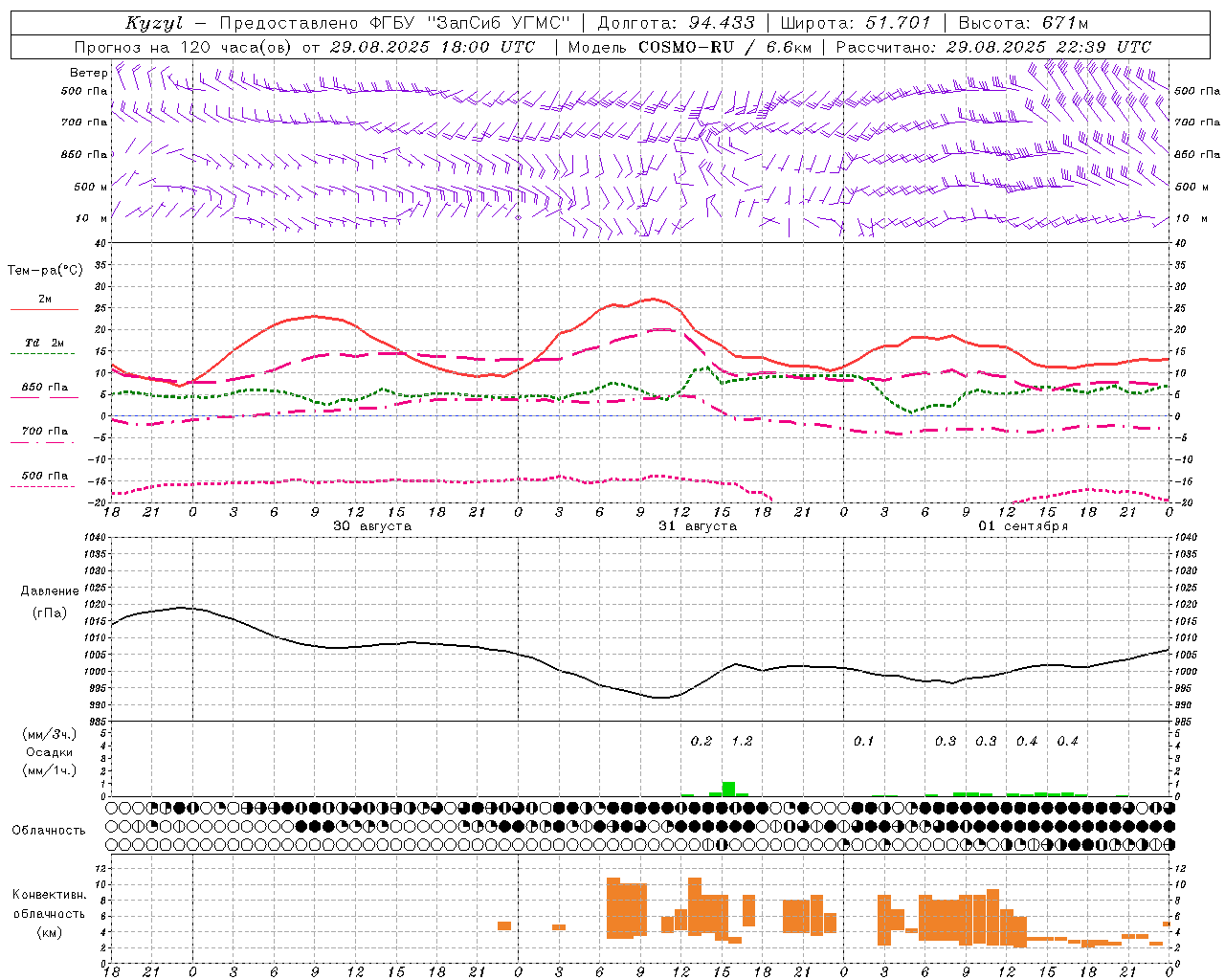Click the Конвективн. label of convective panel

pyautogui.click(x=50, y=895)
